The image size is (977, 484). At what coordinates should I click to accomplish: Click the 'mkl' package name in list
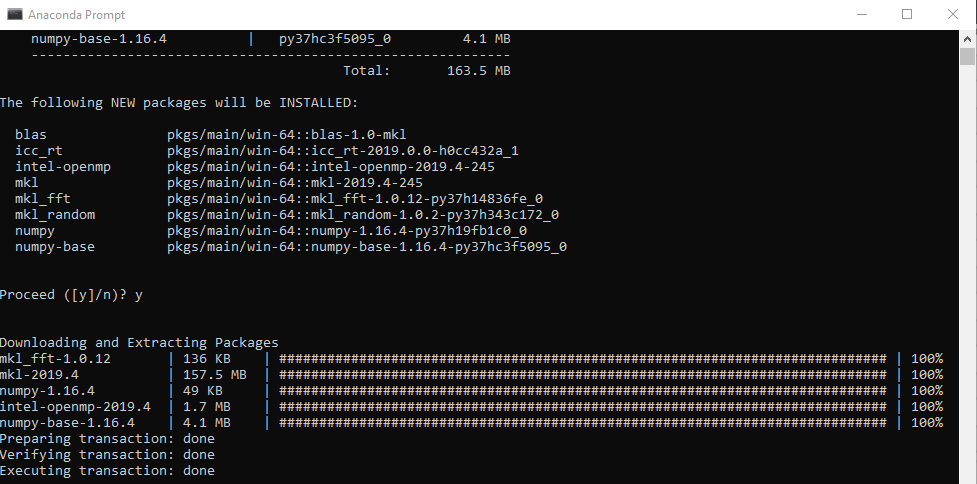27,183
